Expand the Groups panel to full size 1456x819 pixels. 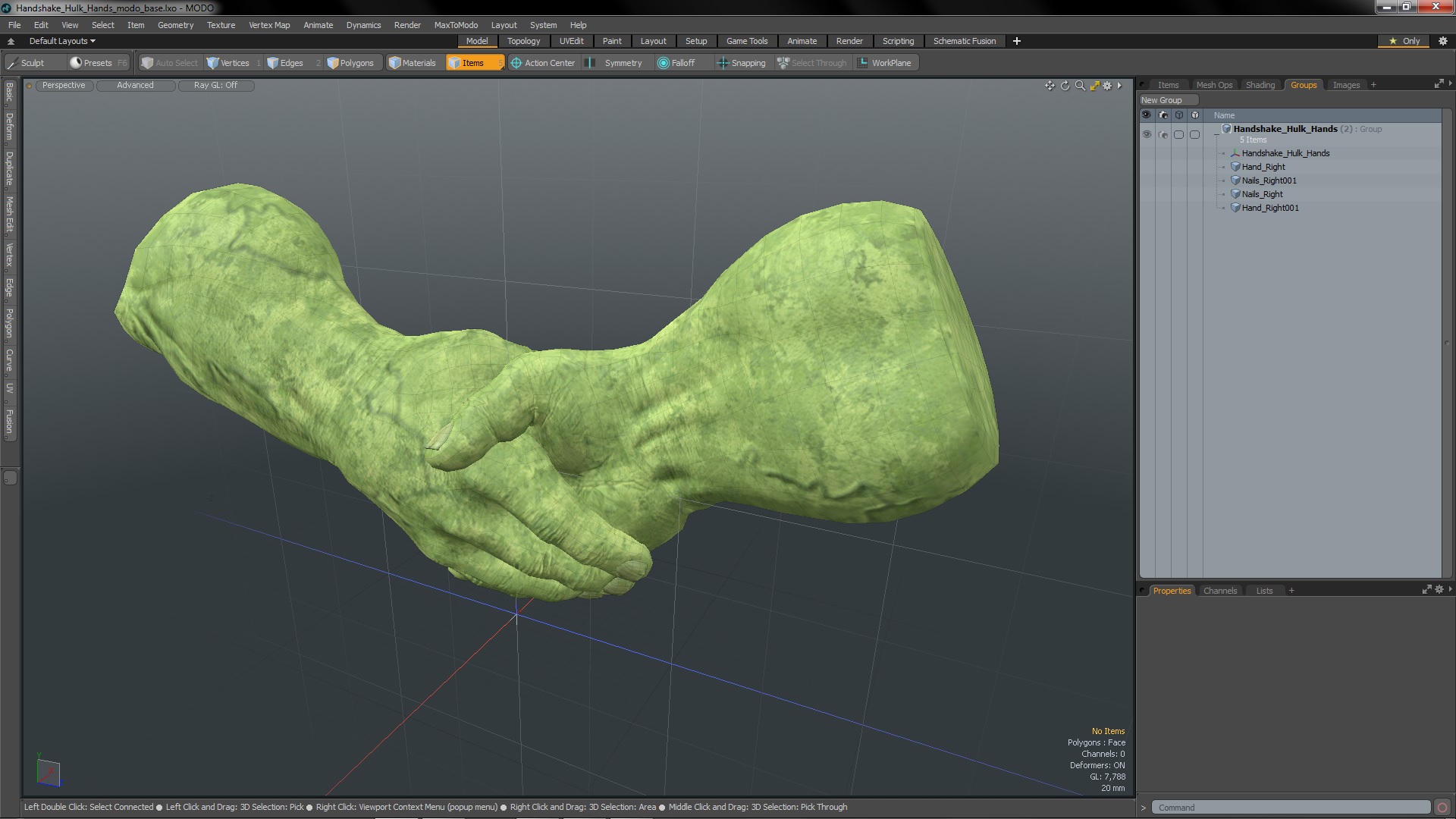pyautogui.click(x=1439, y=84)
